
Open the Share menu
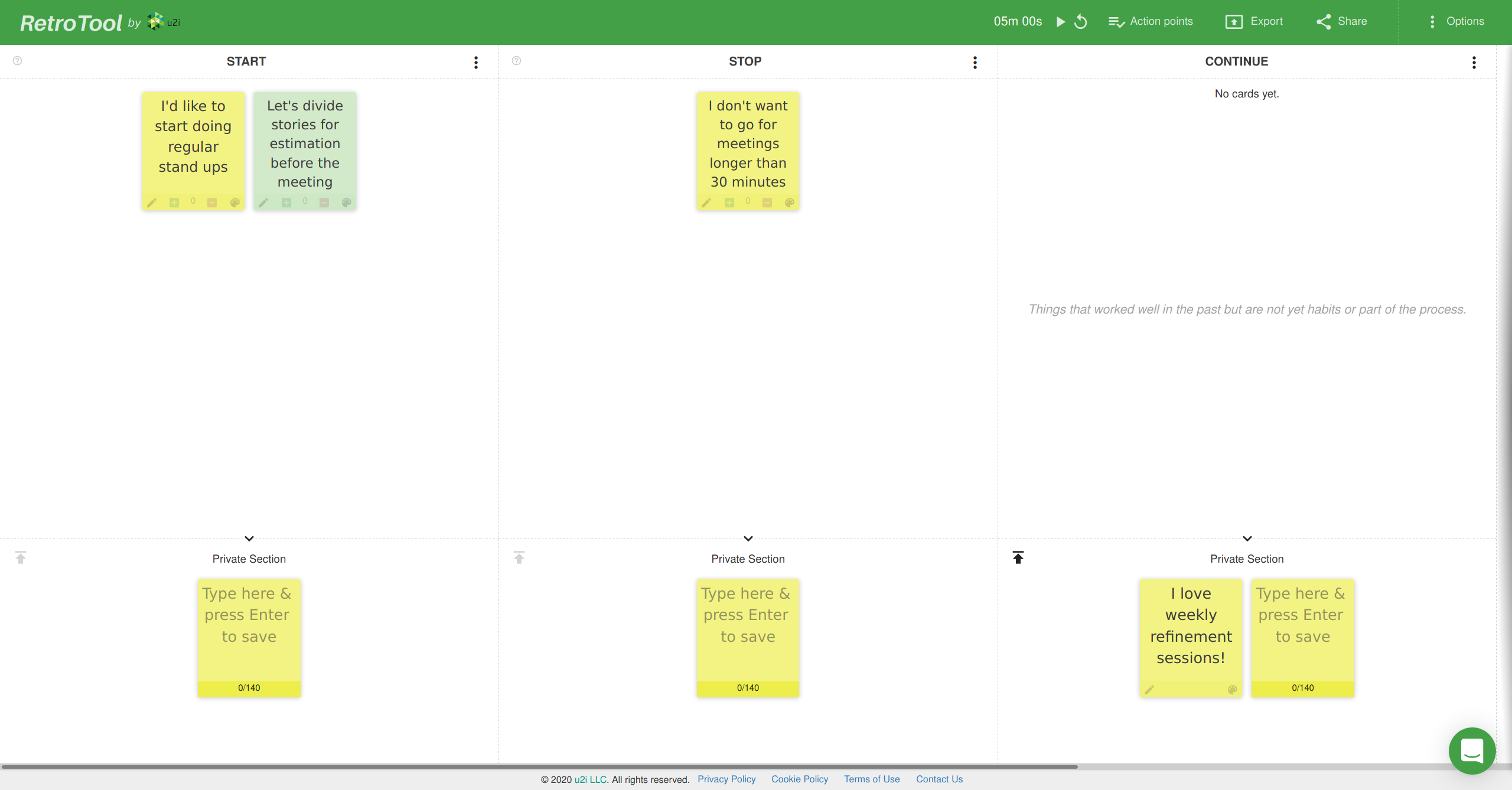coord(1341,22)
